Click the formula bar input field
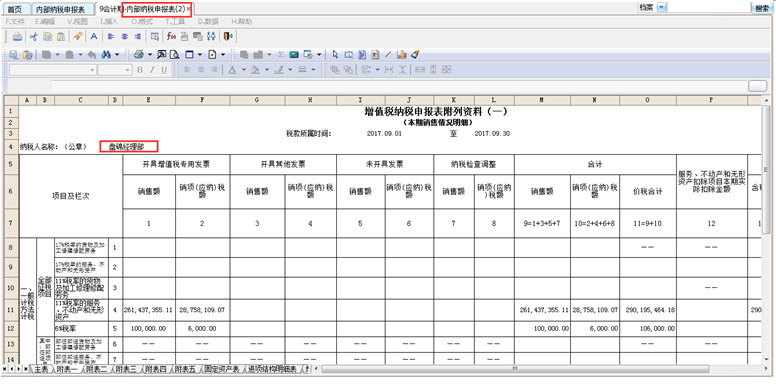776x387 pixels. (398, 86)
